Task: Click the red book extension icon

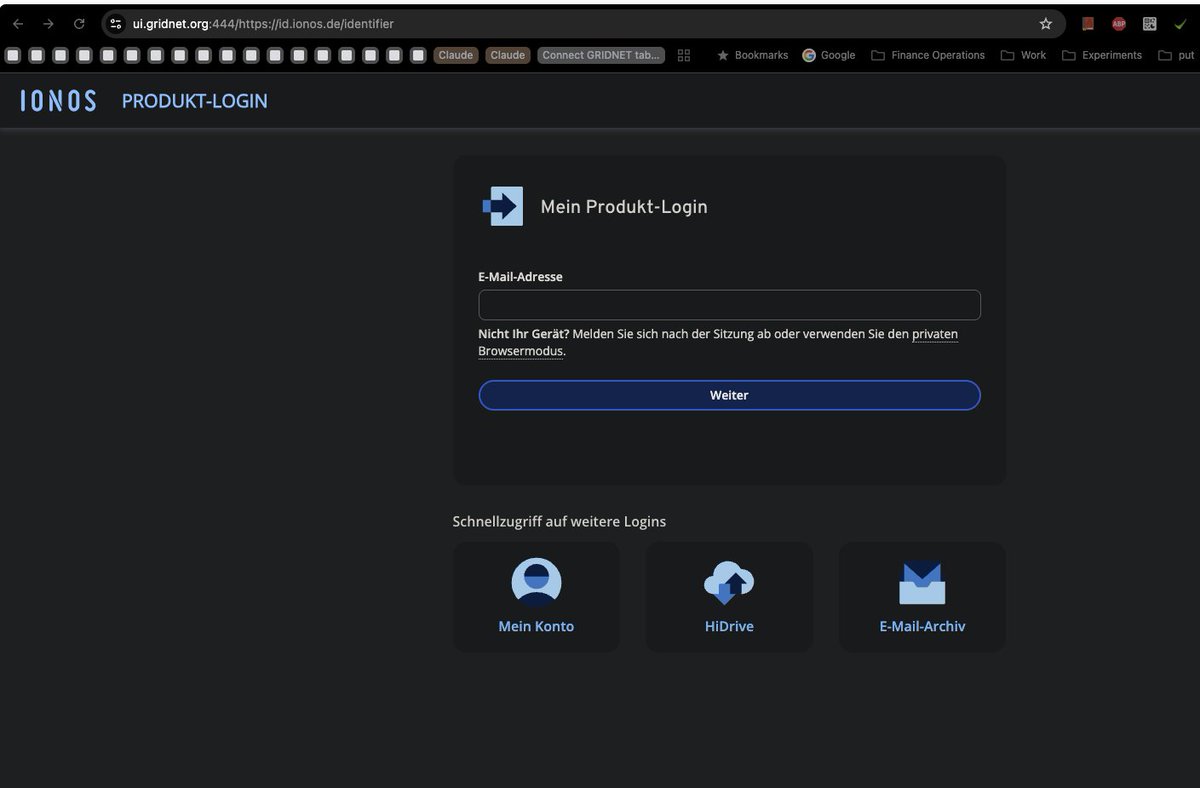Action: click(x=1088, y=24)
